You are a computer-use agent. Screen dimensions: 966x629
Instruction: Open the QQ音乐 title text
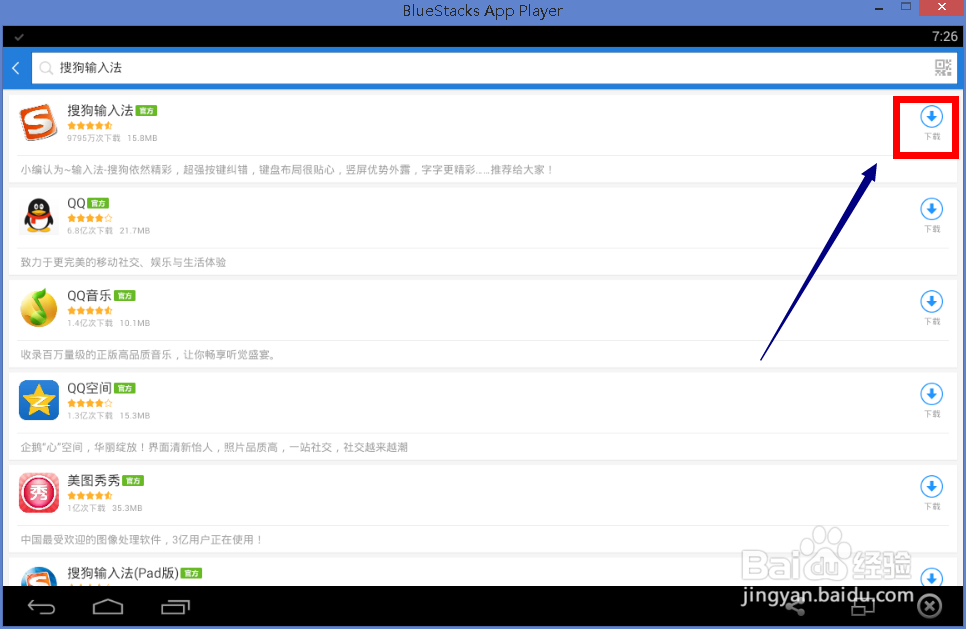(x=89, y=295)
